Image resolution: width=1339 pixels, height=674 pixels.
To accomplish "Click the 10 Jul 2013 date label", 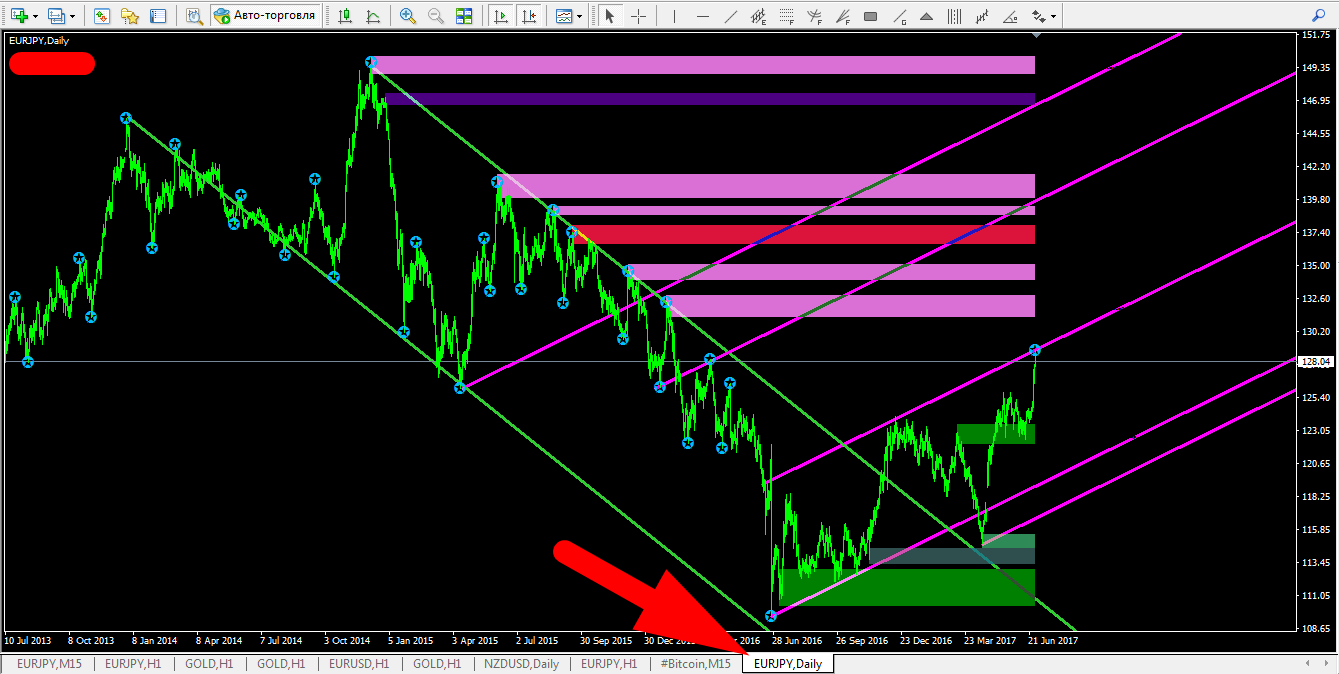I will click(x=27, y=640).
